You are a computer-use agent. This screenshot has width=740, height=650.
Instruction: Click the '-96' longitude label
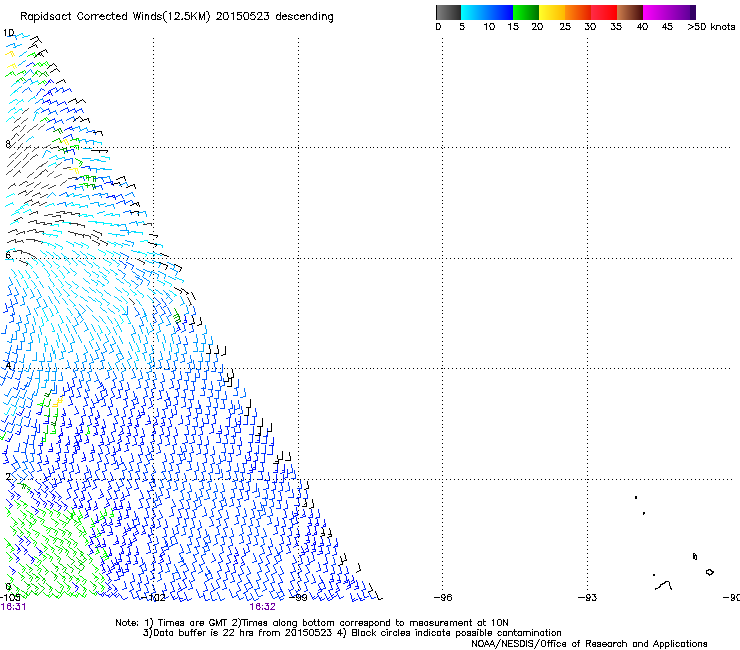pyautogui.click(x=443, y=598)
